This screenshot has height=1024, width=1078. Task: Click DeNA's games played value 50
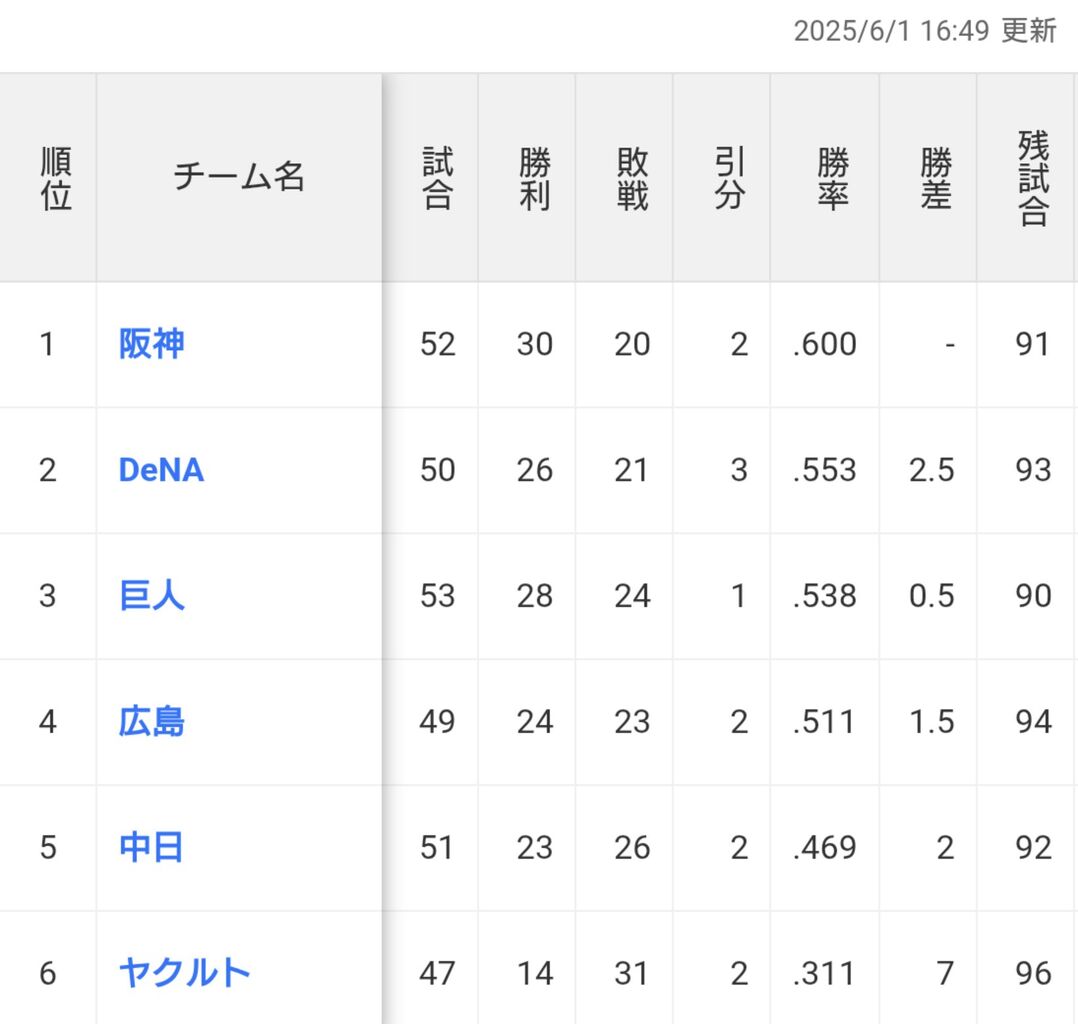[x=438, y=470]
